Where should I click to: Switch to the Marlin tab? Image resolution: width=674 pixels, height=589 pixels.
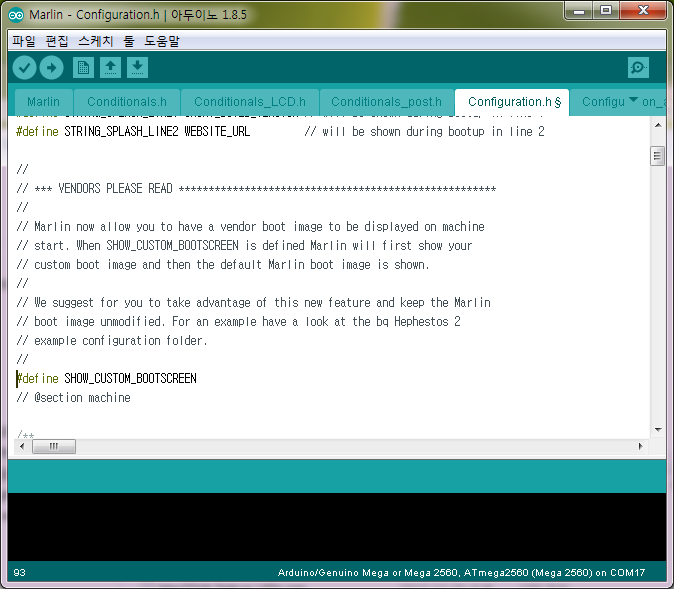pos(43,102)
